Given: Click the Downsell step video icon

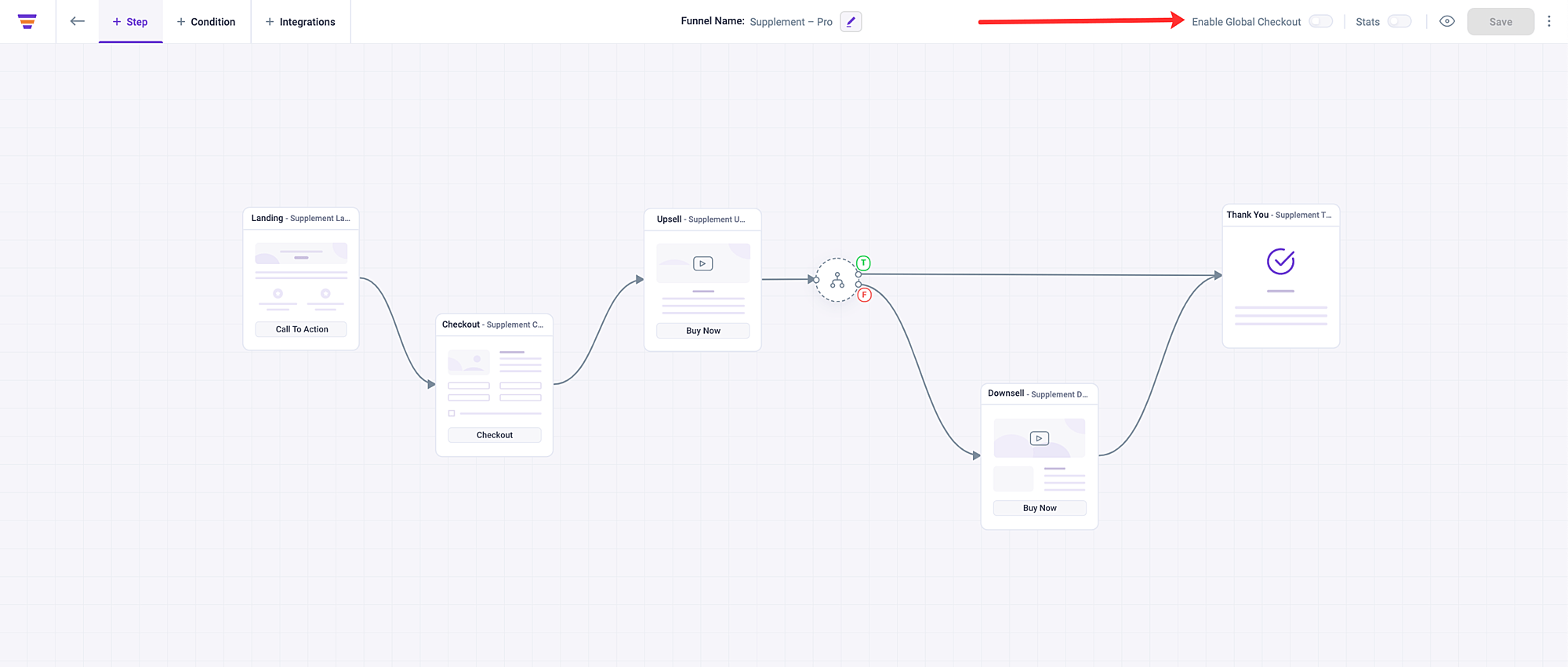Looking at the screenshot, I should pyautogui.click(x=1040, y=438).
